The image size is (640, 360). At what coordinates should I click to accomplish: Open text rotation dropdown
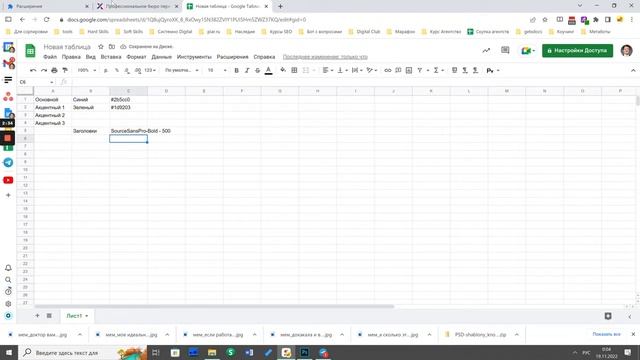pyautogui.click(x=372, y=70)
